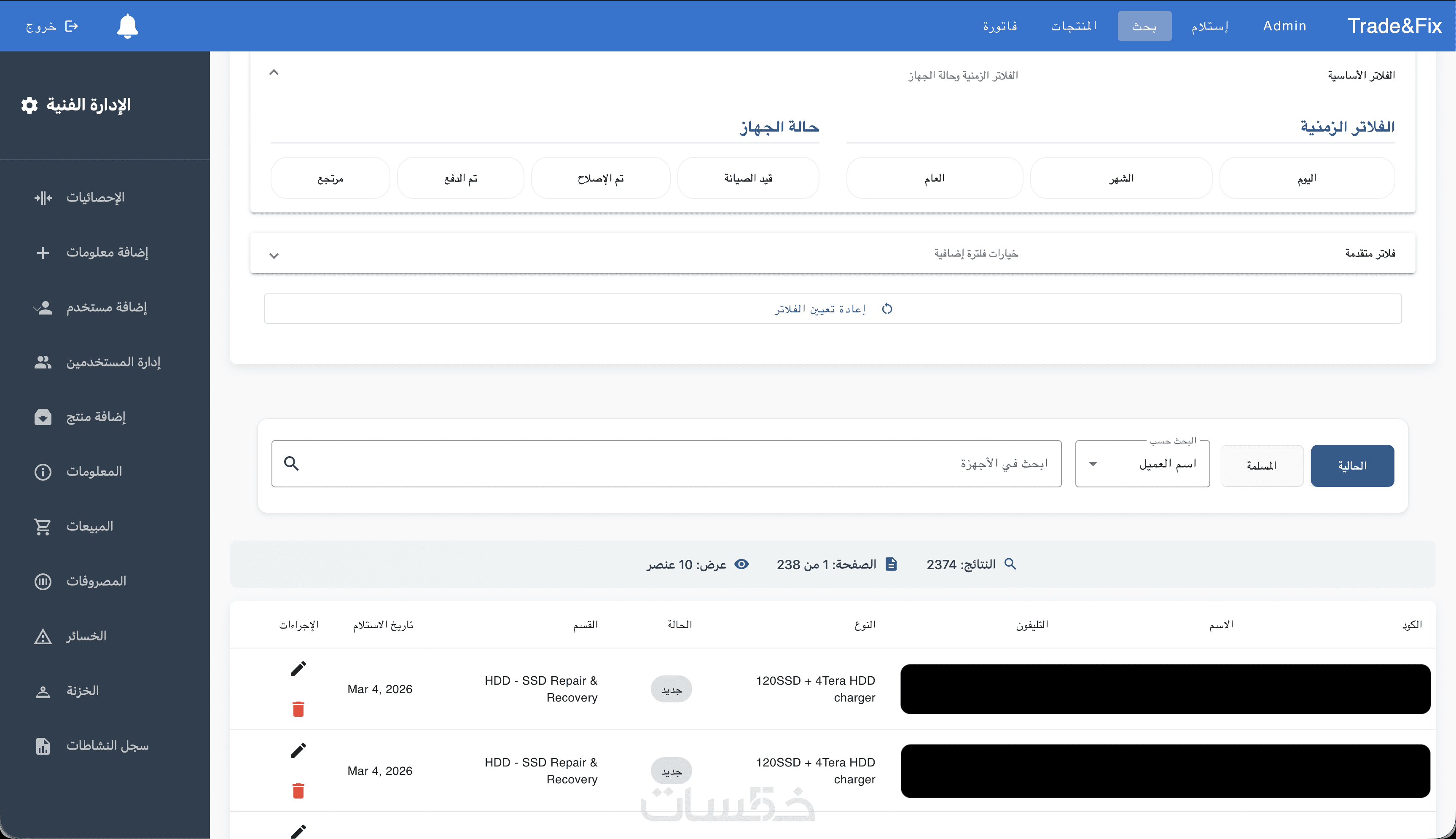Screen dimensions: 1456x839
Task: Toggle the مرتجع returned status filter
Action: [330, 178]
